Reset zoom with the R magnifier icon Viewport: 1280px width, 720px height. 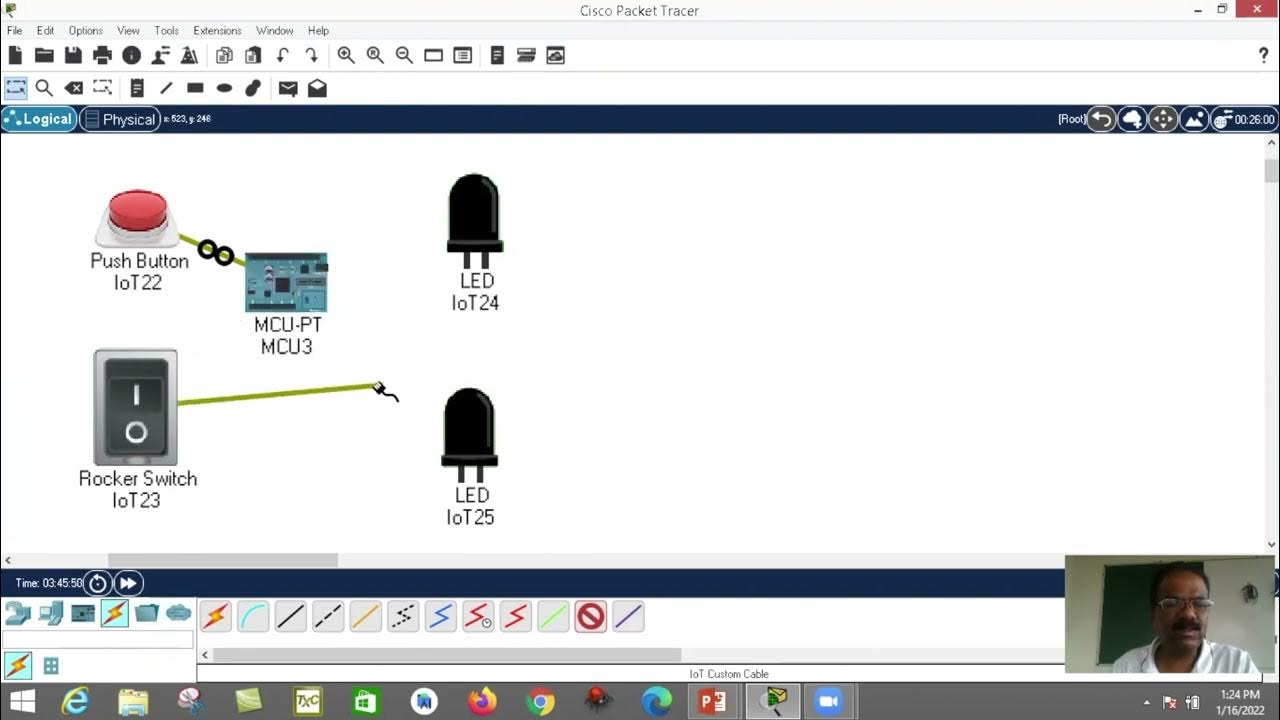pyautogui.click(x=375, y=56)
